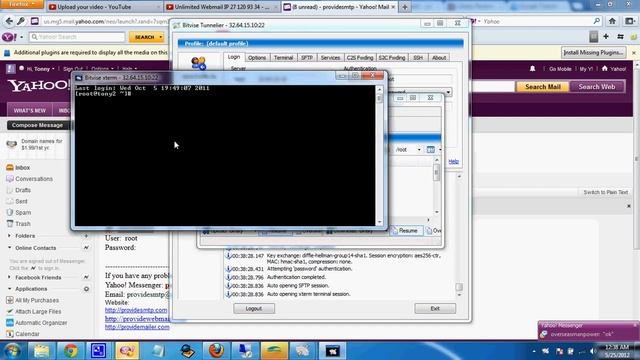The width and height of the screenshot is (640, 360).
Task: Switch to the S2C Fwding tab
Action: click(x=392, y=58)
